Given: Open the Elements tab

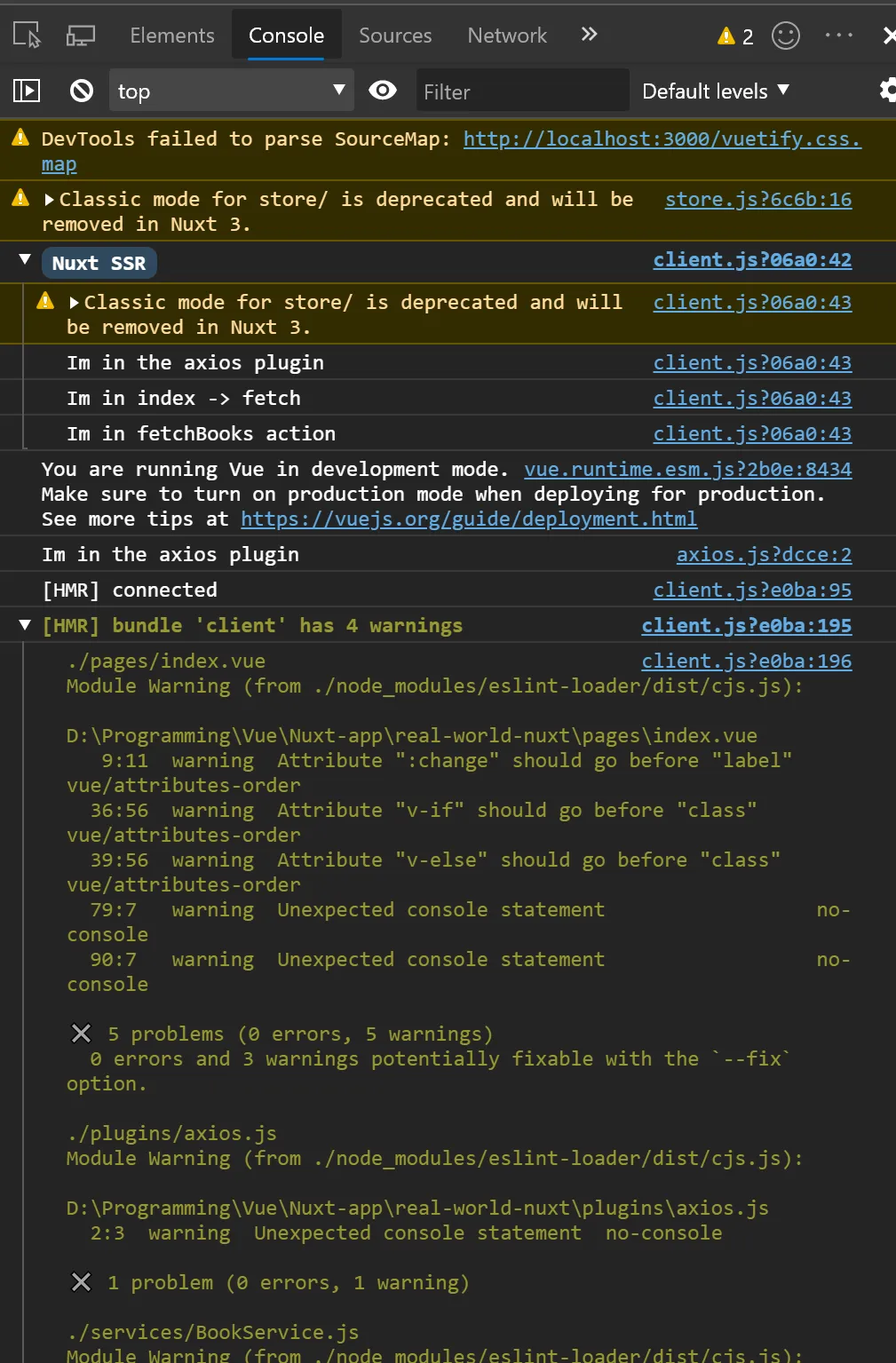Looking at the screenshot, I should (x=172, y=36).
